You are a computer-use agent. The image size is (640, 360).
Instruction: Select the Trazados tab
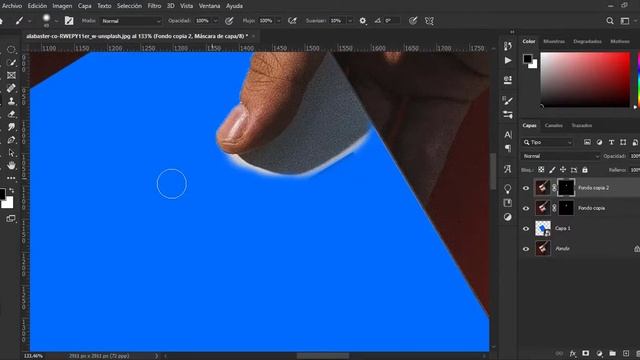582,126
